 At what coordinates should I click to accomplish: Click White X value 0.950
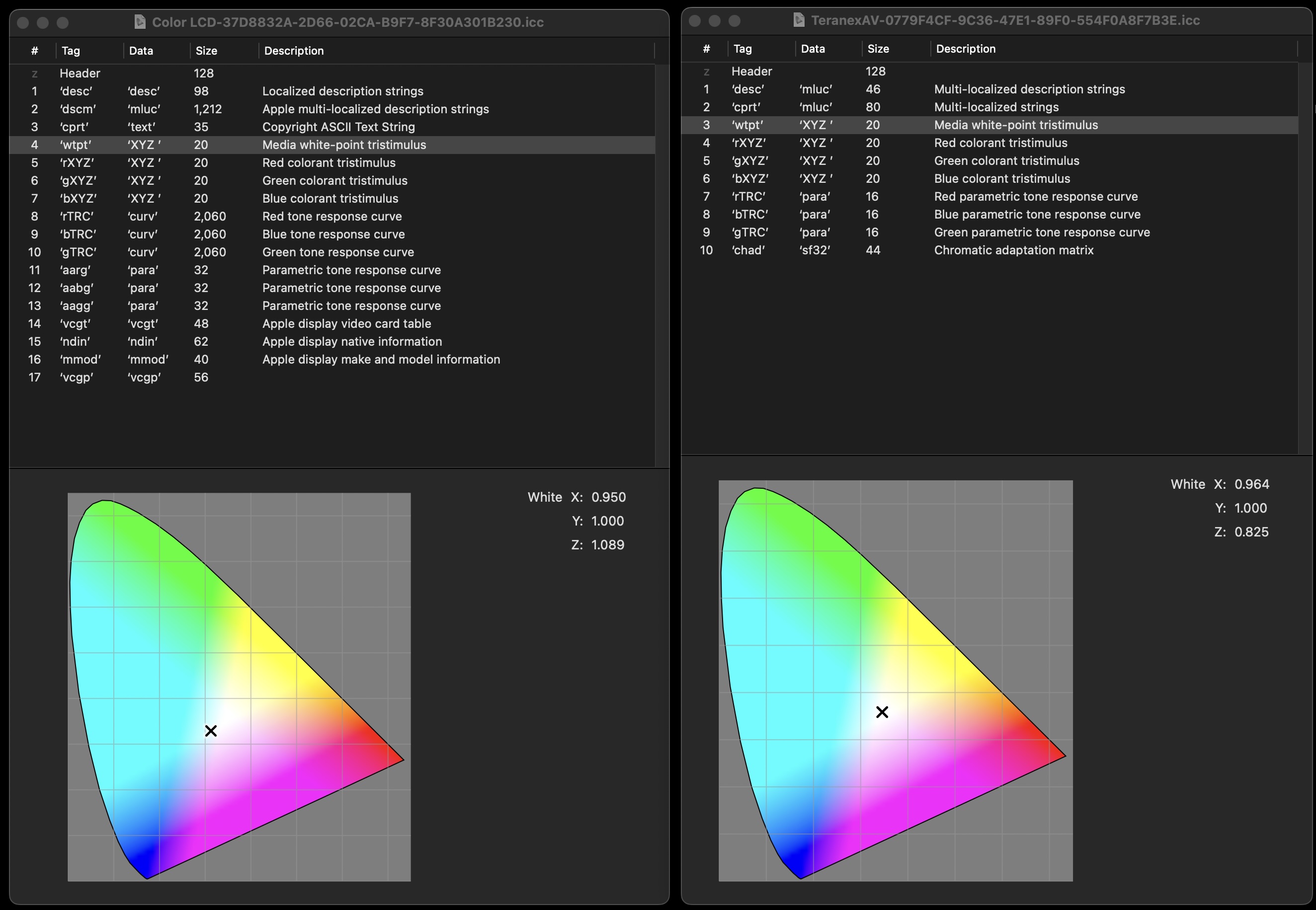point(608,497)
